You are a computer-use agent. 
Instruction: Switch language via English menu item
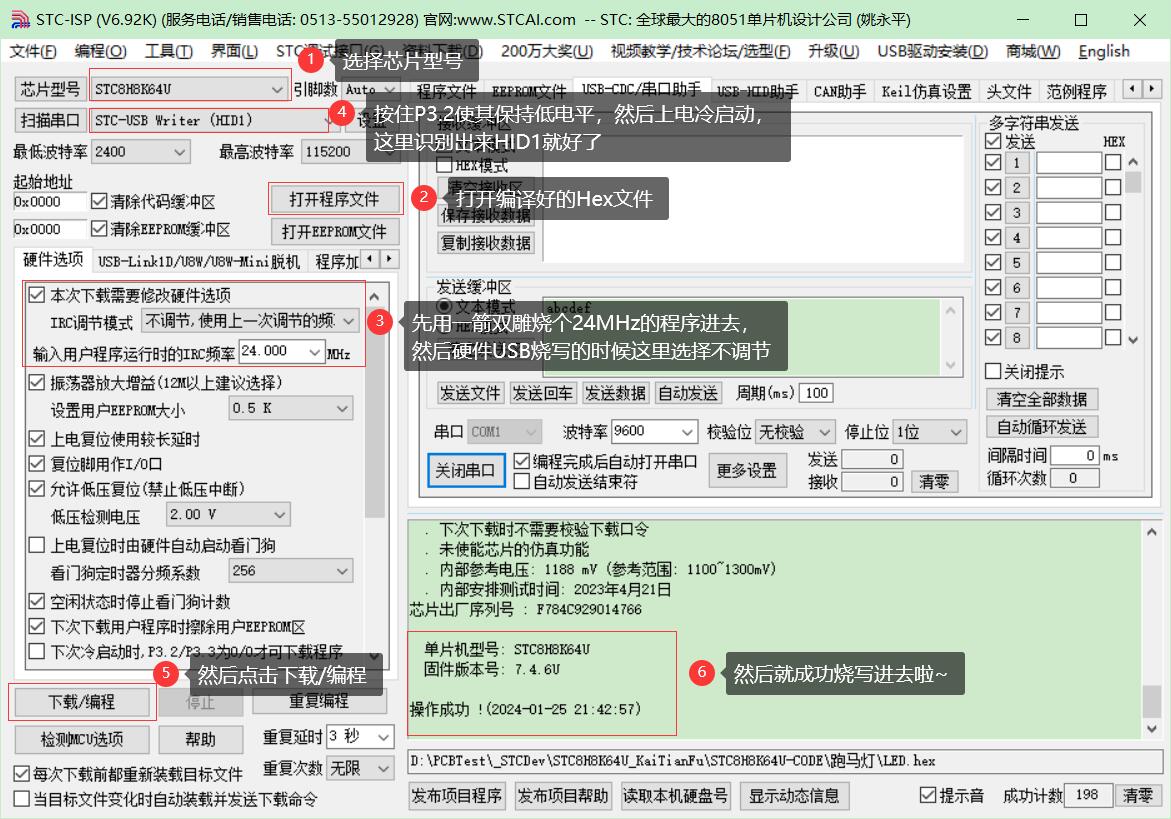point(1104,51)
